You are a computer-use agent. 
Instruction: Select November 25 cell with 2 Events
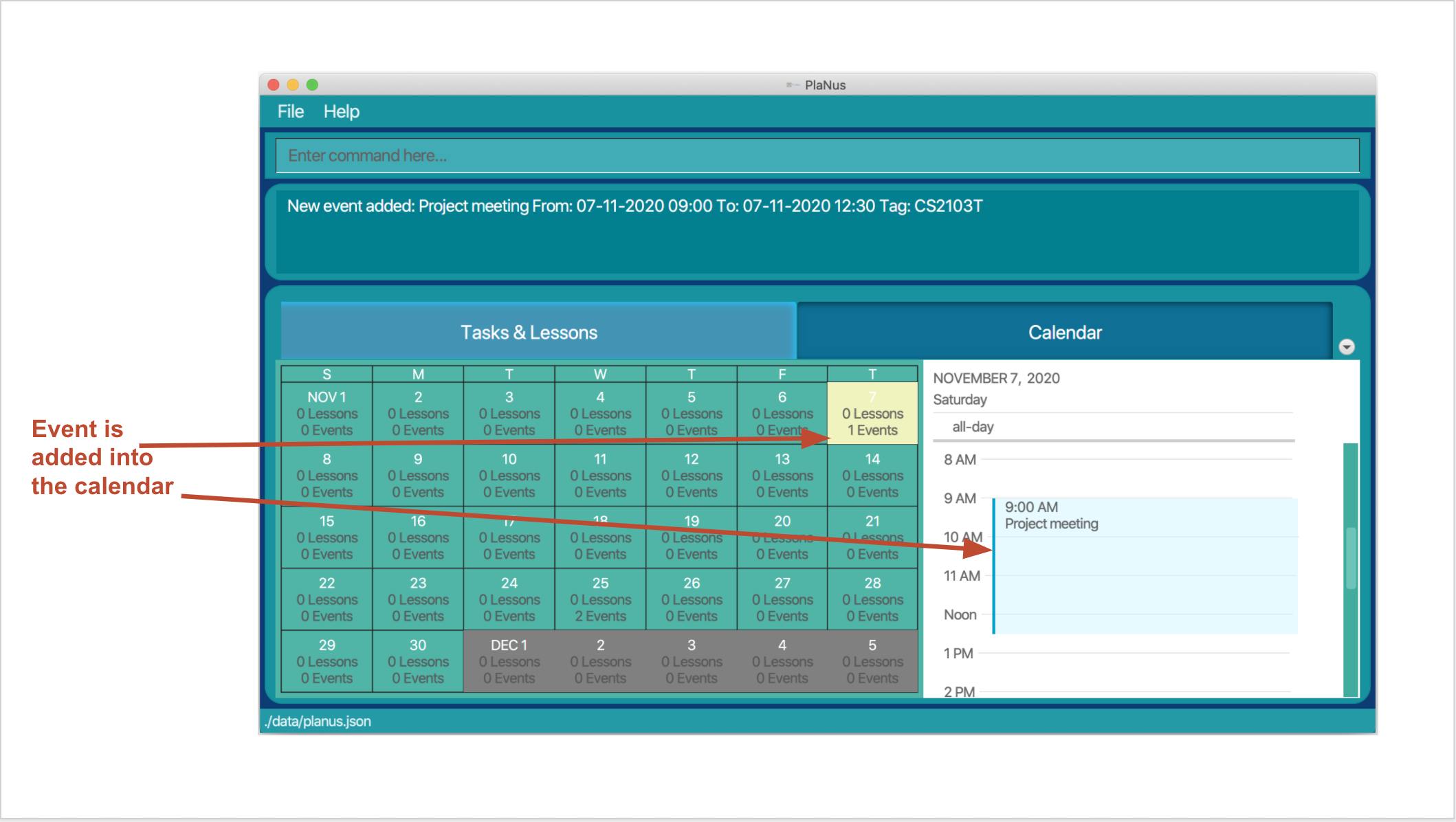(x=600, y=599)
